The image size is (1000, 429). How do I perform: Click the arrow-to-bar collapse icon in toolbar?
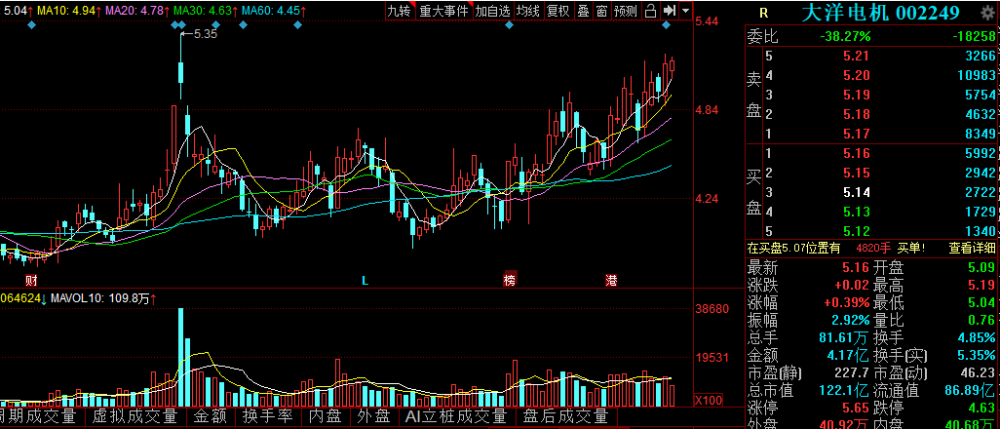click(670, 11)
